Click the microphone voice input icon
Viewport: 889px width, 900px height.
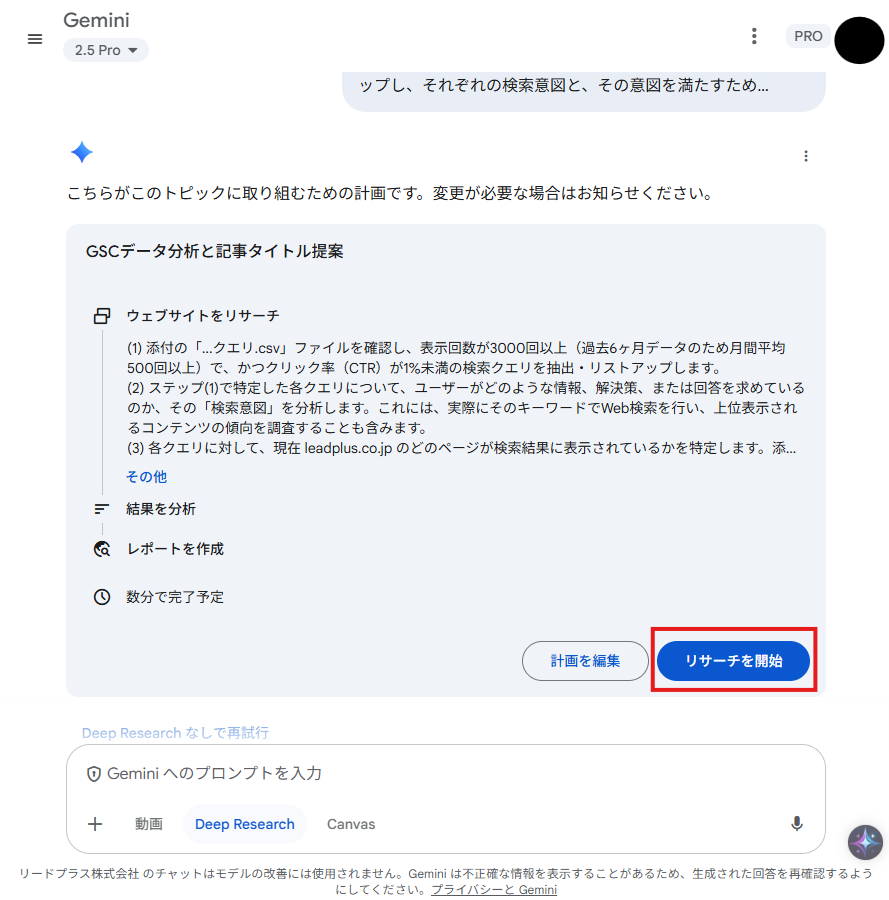click(797, 824)
